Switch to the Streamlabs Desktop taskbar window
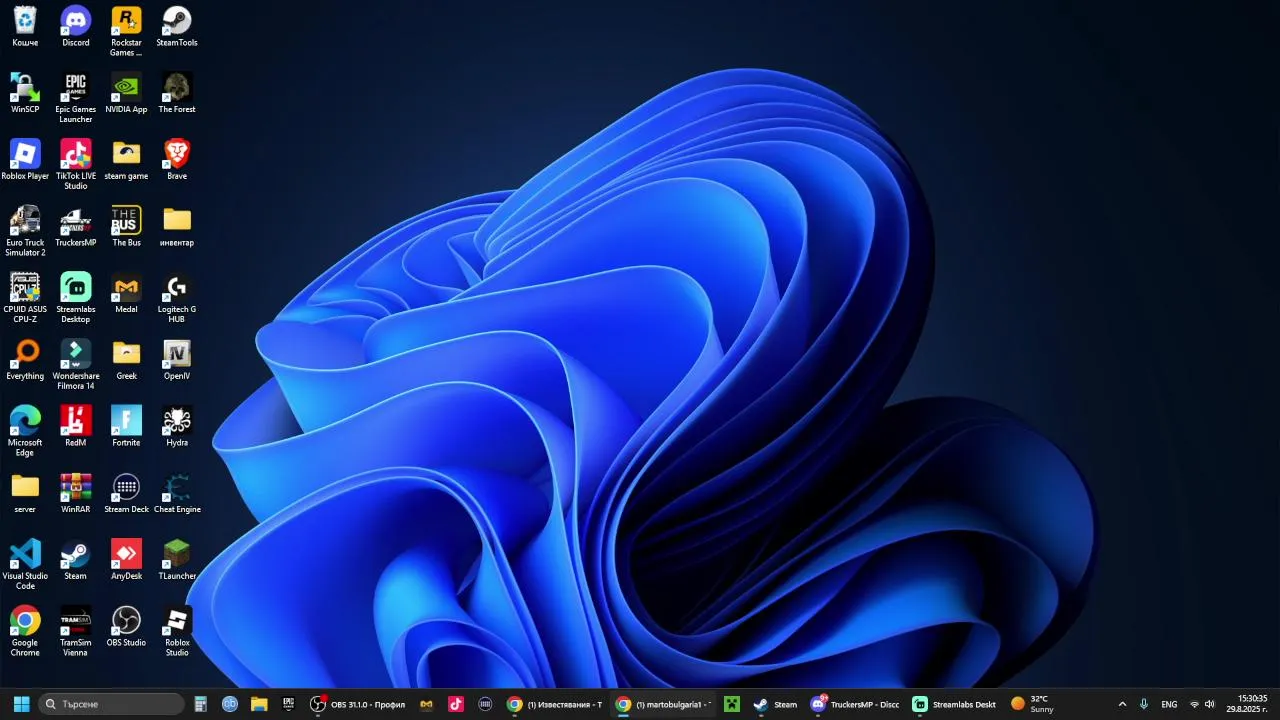 pyautogui.click(x=955, y=704)
